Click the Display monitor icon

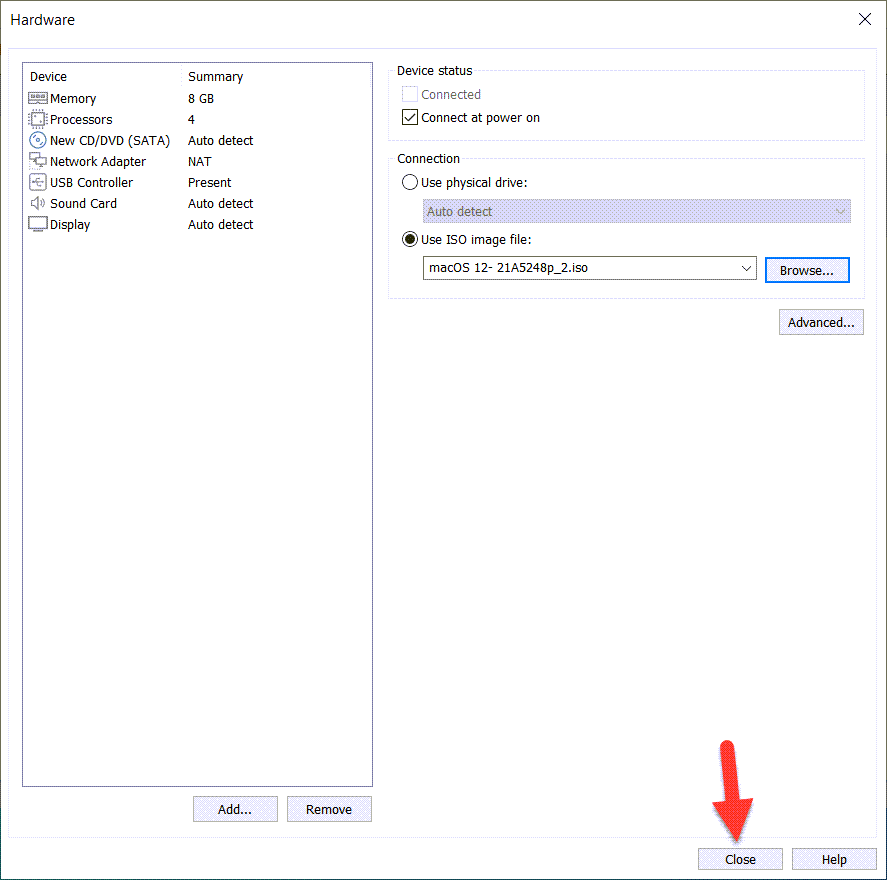pos(38,225)
